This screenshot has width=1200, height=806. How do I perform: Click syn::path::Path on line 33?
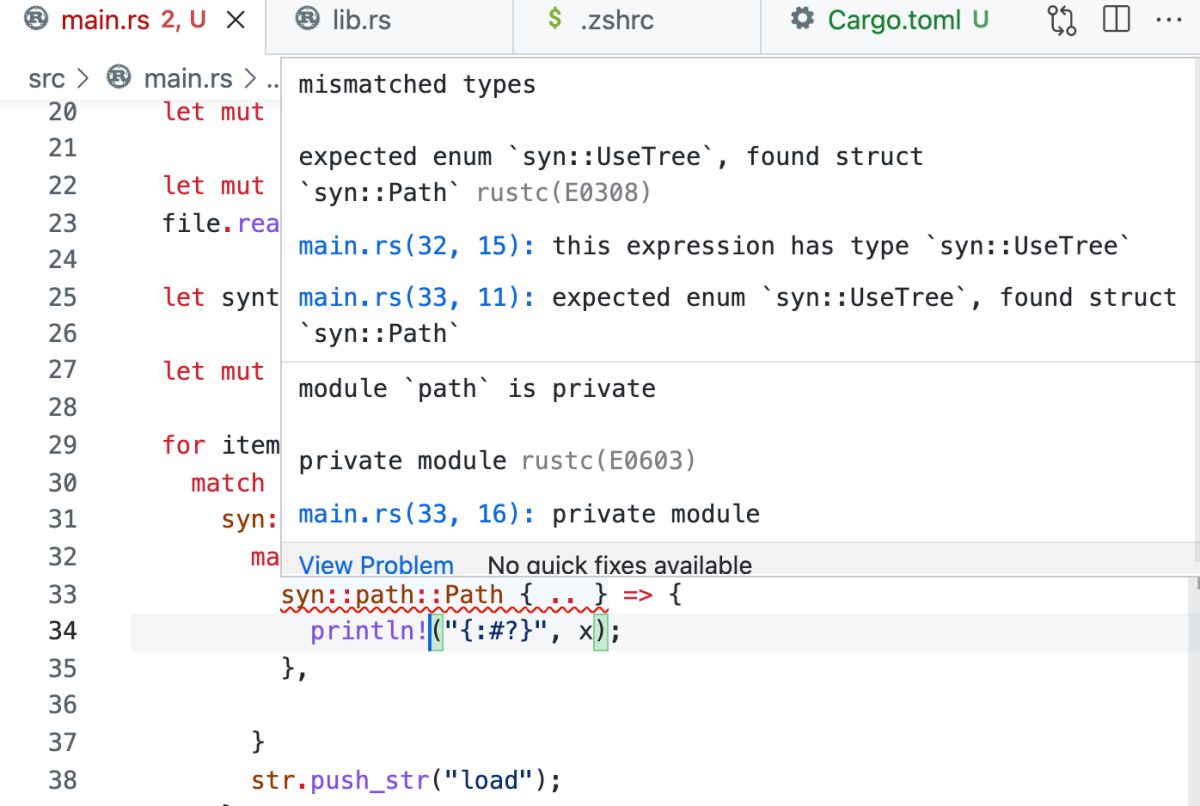pos(393,595)
